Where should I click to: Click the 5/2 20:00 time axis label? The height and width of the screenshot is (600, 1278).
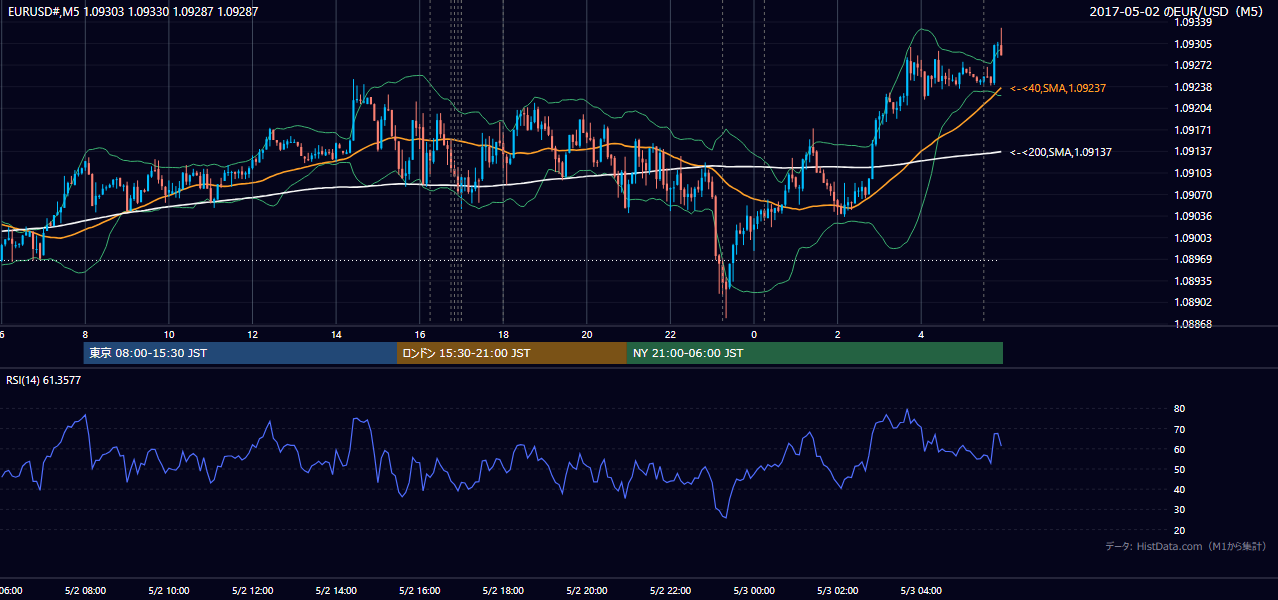click(x=586, y=591)
